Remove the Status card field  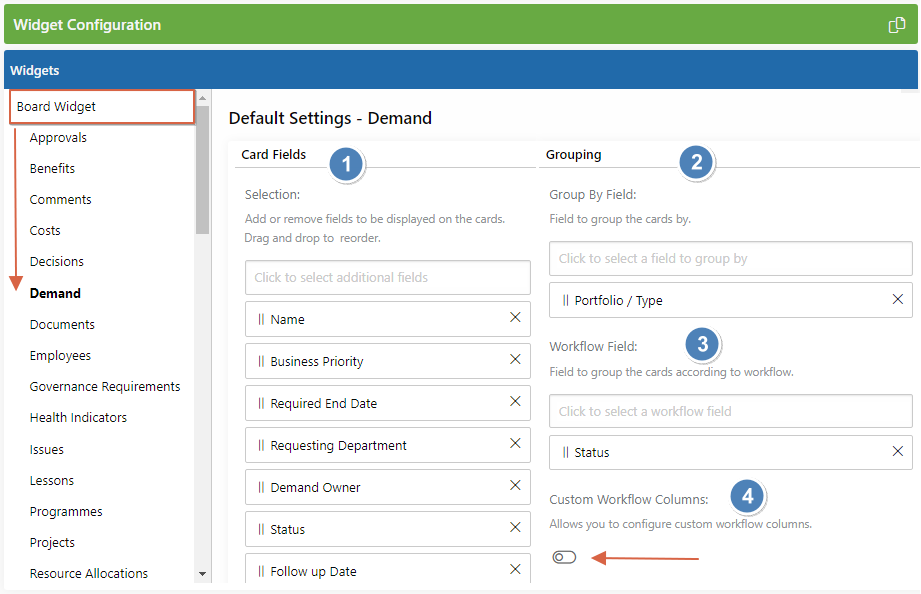[515, 529]
